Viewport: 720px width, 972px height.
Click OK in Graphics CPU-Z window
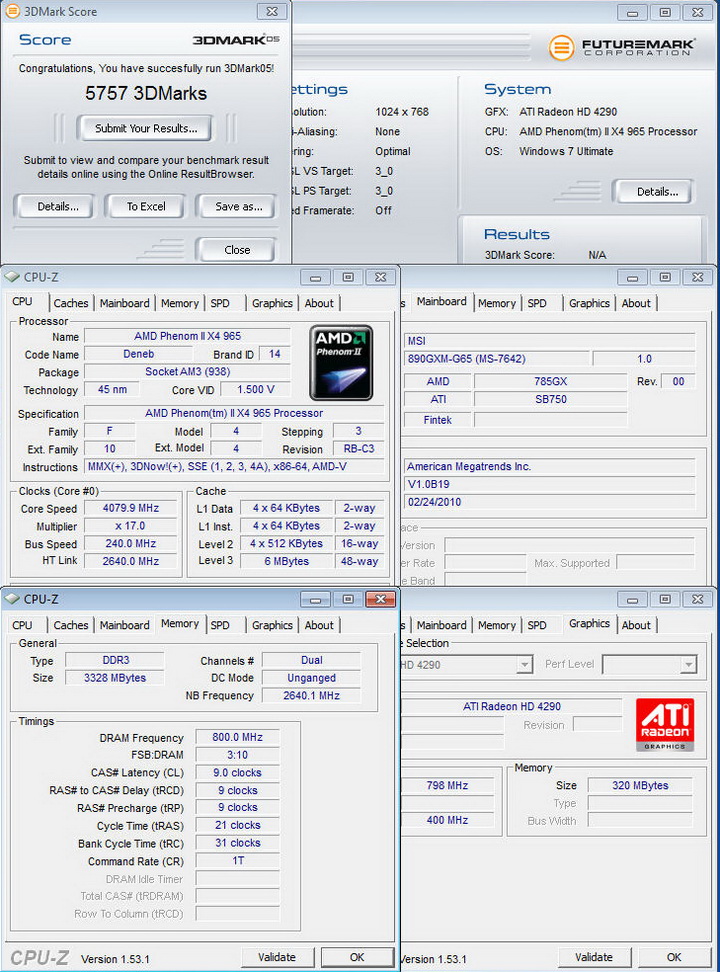point(673,957)
